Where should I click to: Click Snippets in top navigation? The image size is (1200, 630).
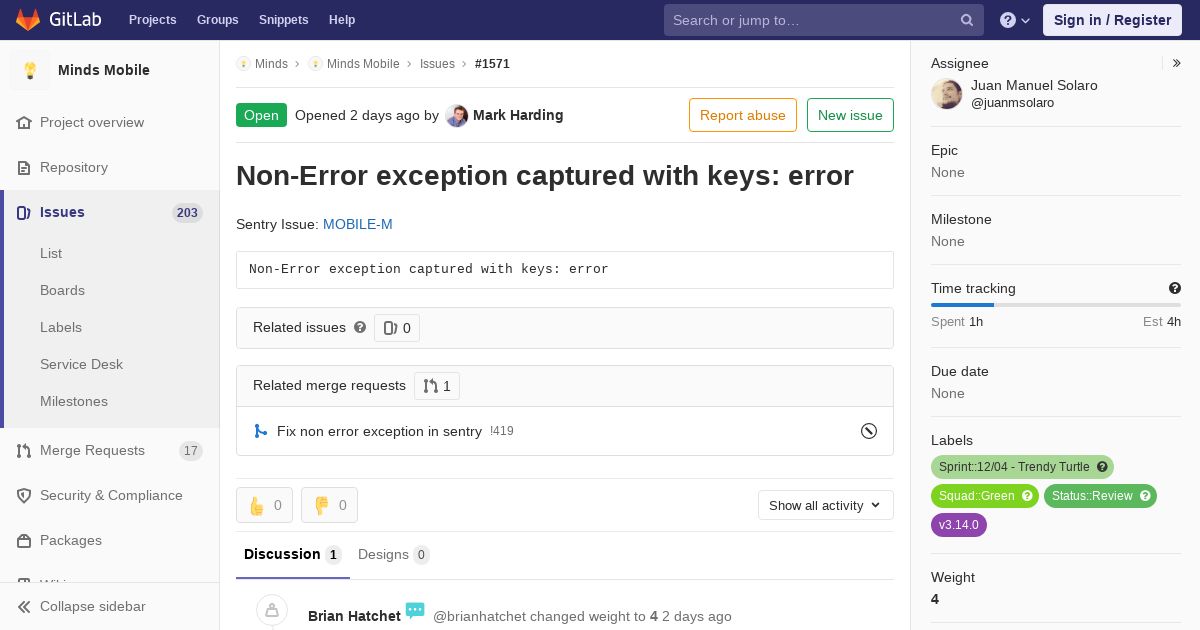tap(284, 20)
